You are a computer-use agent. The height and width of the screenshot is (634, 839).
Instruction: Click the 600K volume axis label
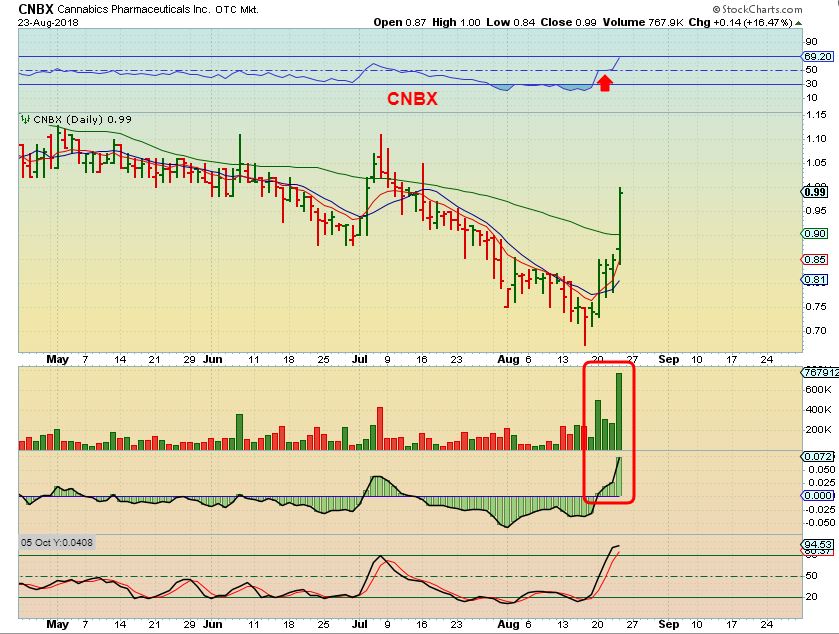[818, 389]
